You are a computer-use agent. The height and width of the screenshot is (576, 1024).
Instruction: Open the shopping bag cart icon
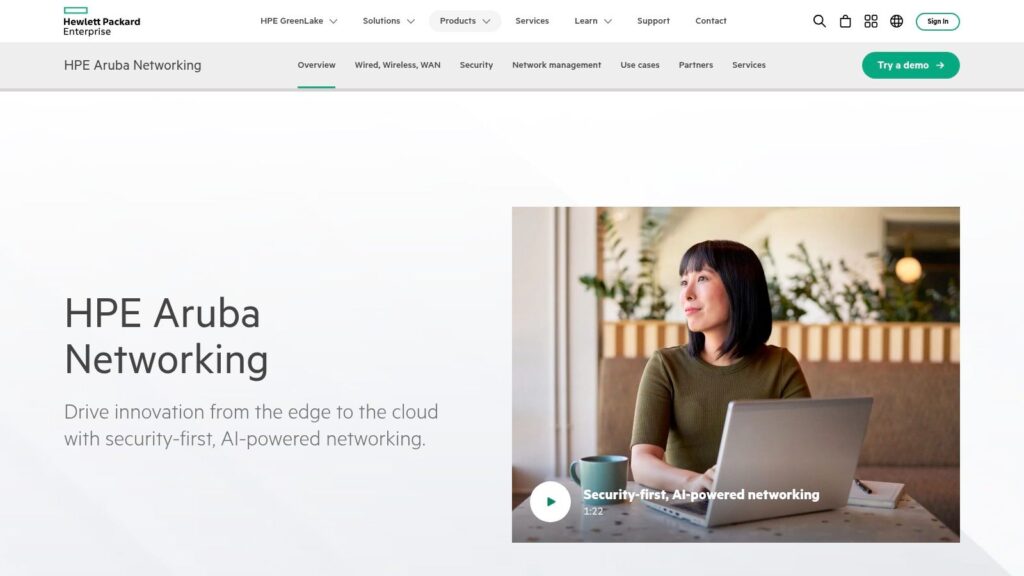pos(845,21)
